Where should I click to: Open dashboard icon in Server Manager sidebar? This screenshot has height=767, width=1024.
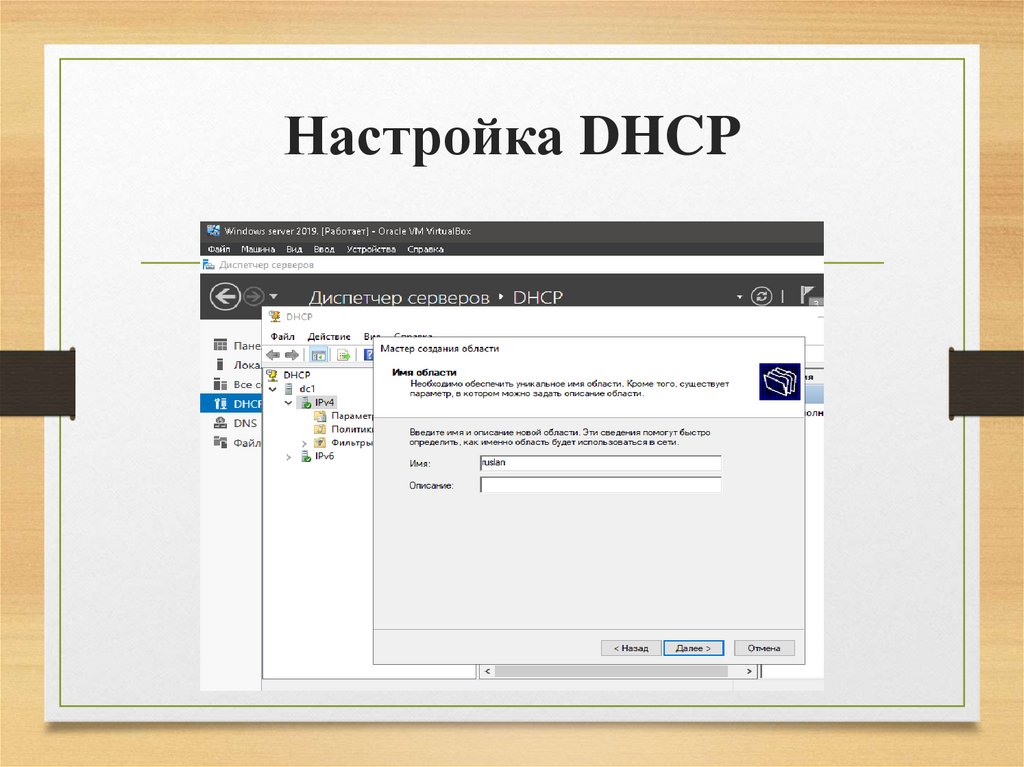(x=220, y=345)
